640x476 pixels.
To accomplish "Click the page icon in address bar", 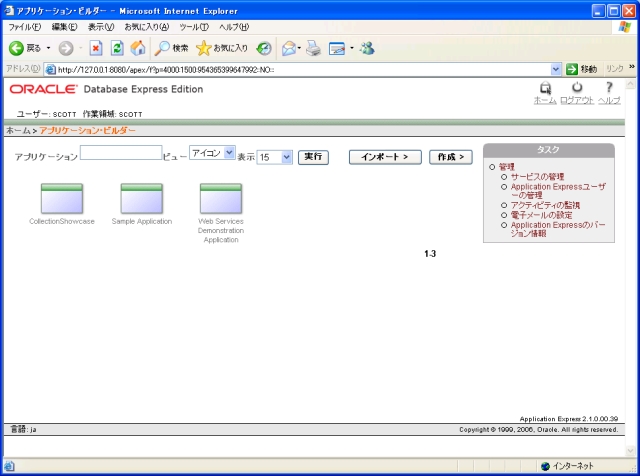I will click(x=51, y=69).
